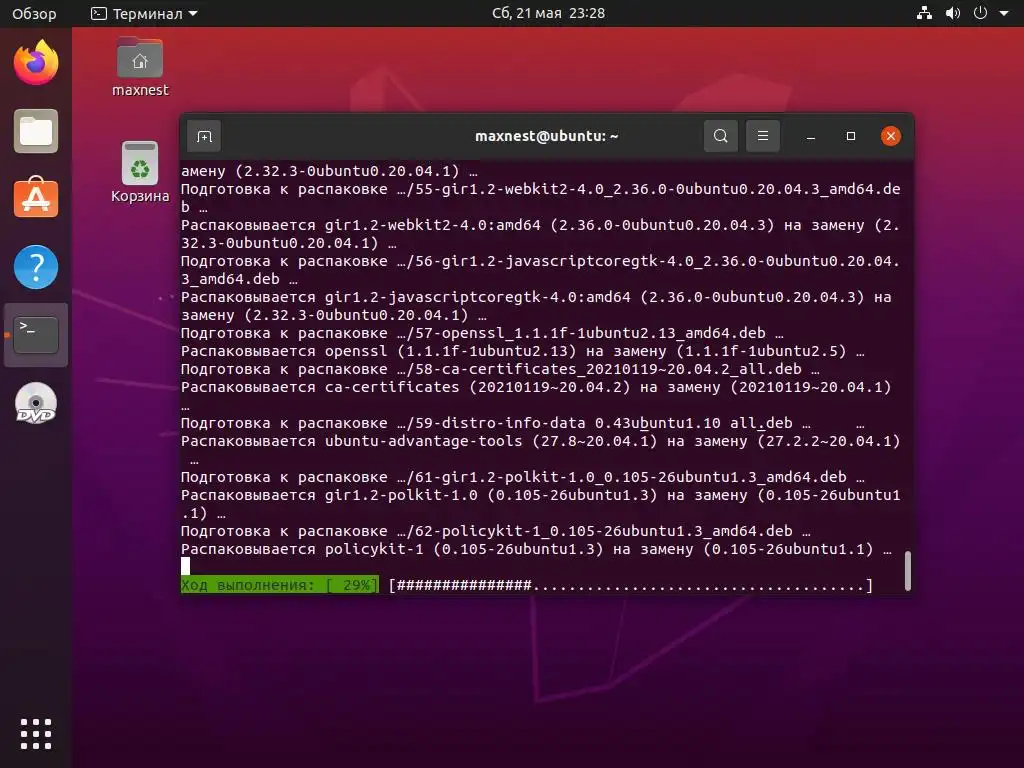Open the Корзина trash icon

coord(140,172)
